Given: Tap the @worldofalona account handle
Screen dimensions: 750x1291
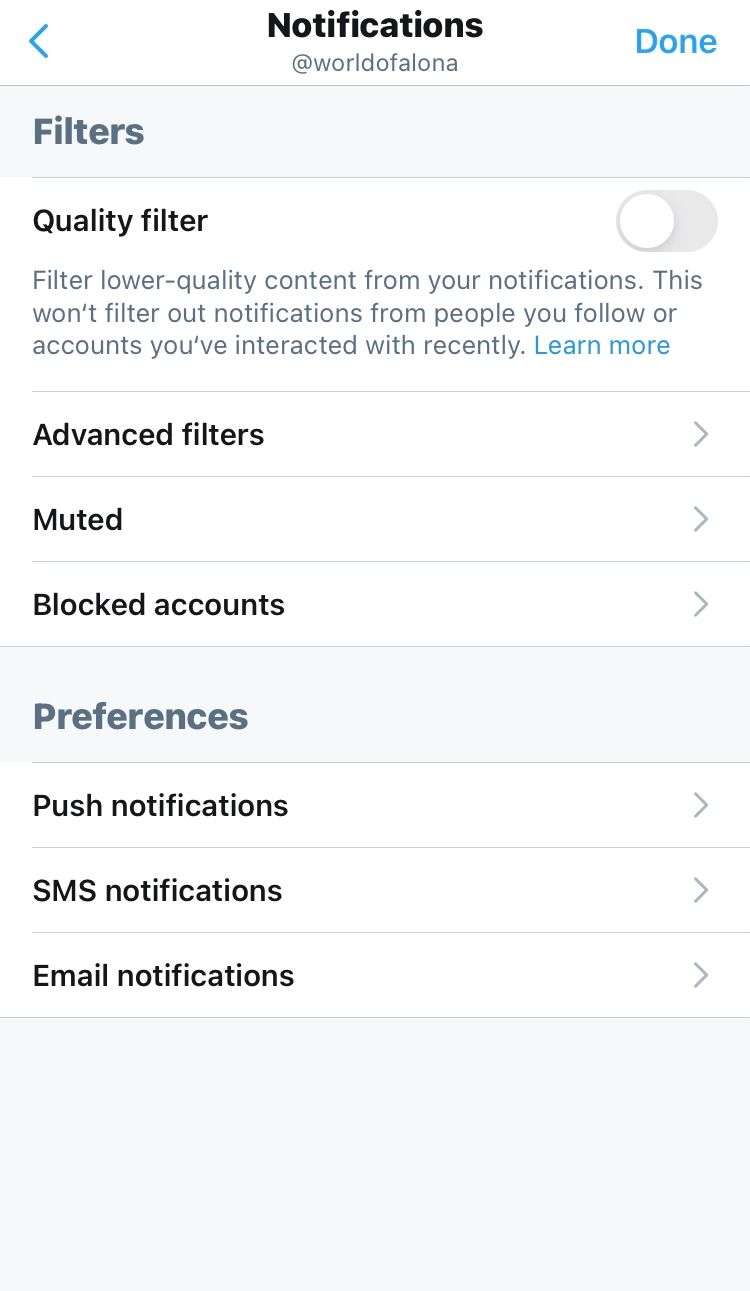Looking at the screenshot, I should (x=375, y=64).
